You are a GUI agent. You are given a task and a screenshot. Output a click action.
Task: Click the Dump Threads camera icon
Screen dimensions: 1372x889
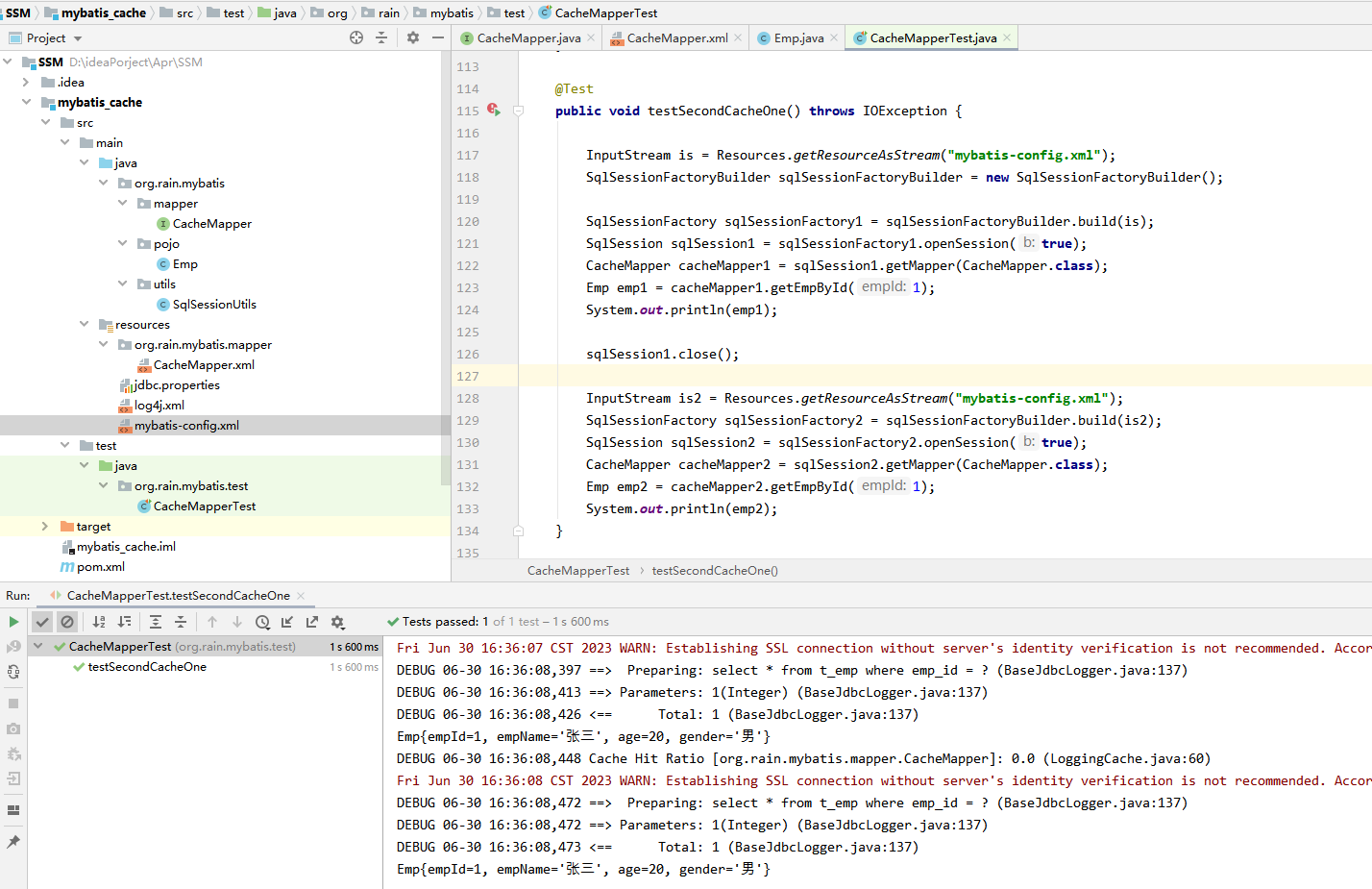(13, 728)
